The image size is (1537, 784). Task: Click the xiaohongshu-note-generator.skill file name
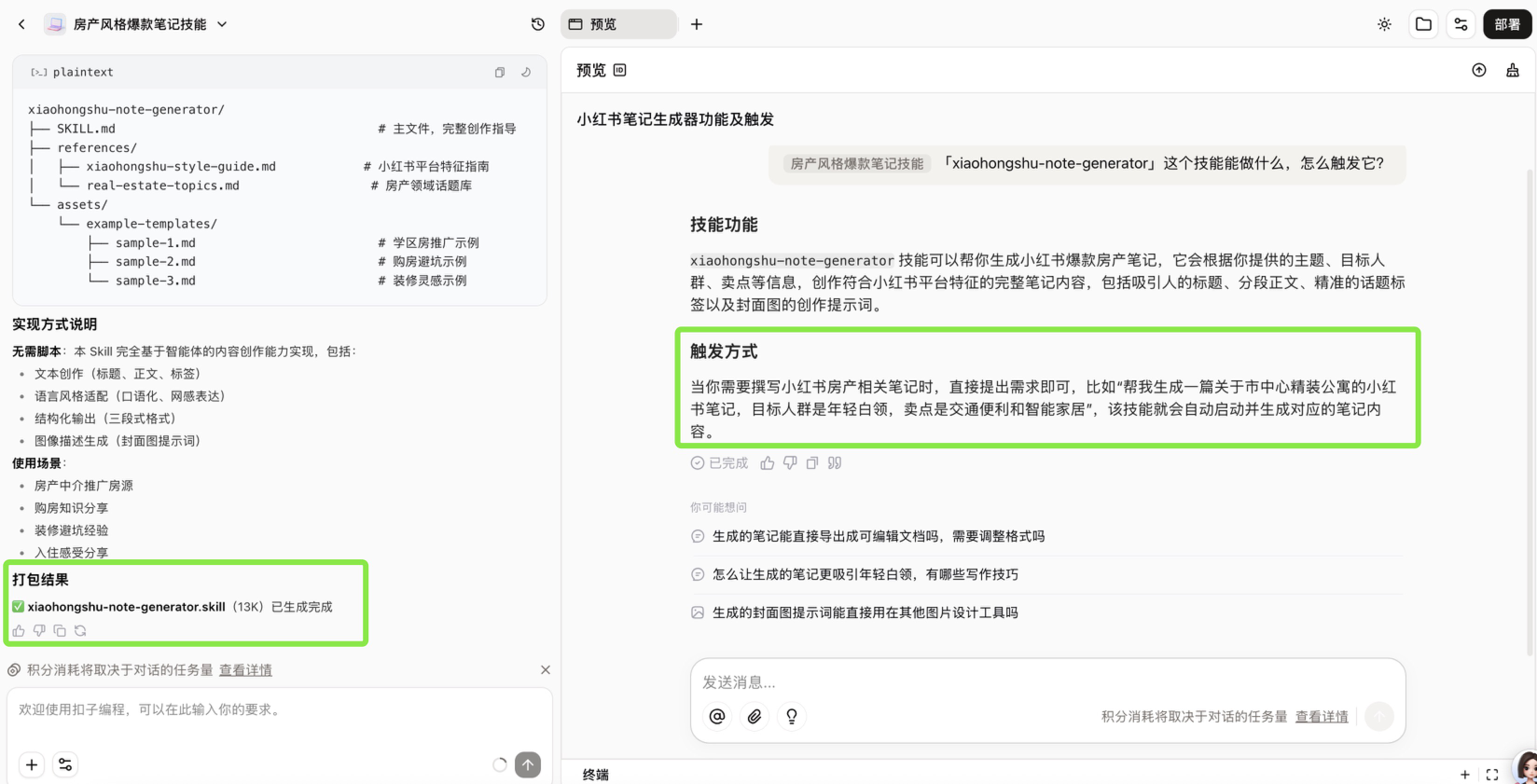pyautogui.click(x=127, y=607)
